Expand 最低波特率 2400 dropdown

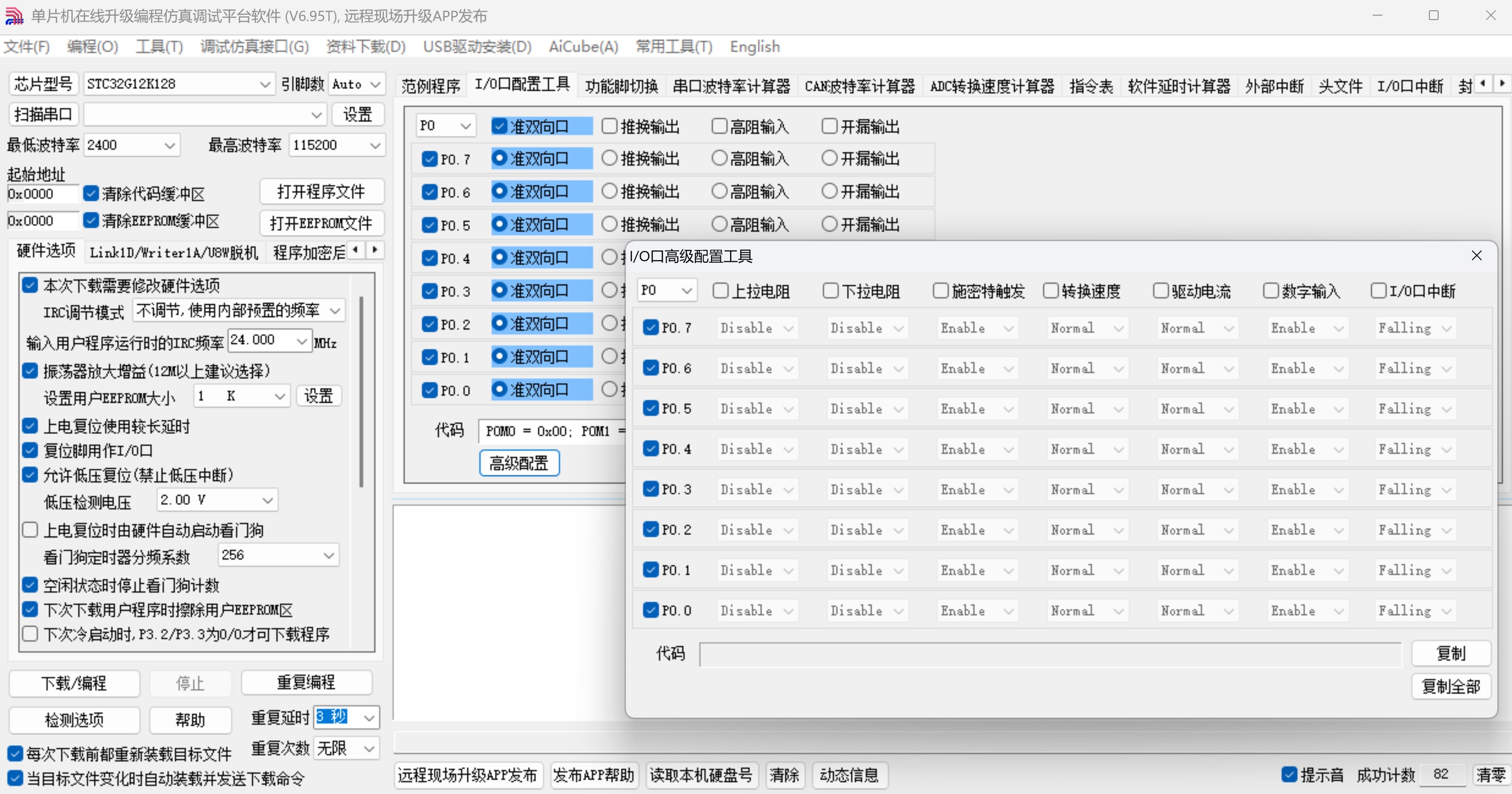(132, 145)
